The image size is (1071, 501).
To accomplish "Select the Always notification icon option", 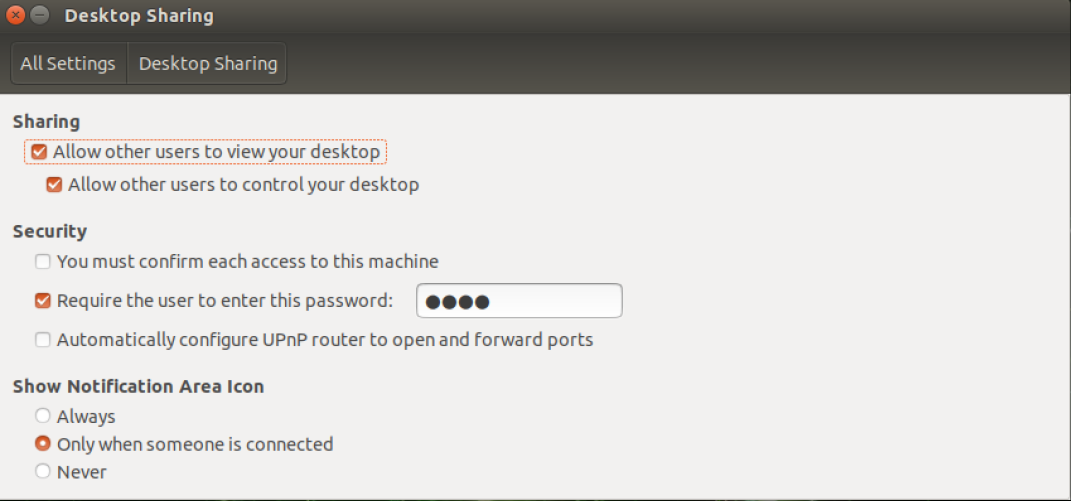I will tap(43, 416).
